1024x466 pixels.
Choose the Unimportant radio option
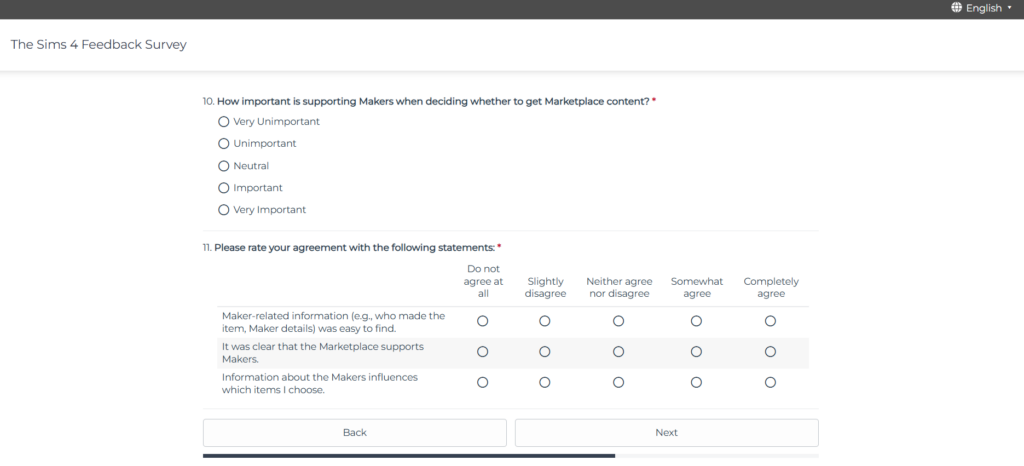[x=224, y=144]
